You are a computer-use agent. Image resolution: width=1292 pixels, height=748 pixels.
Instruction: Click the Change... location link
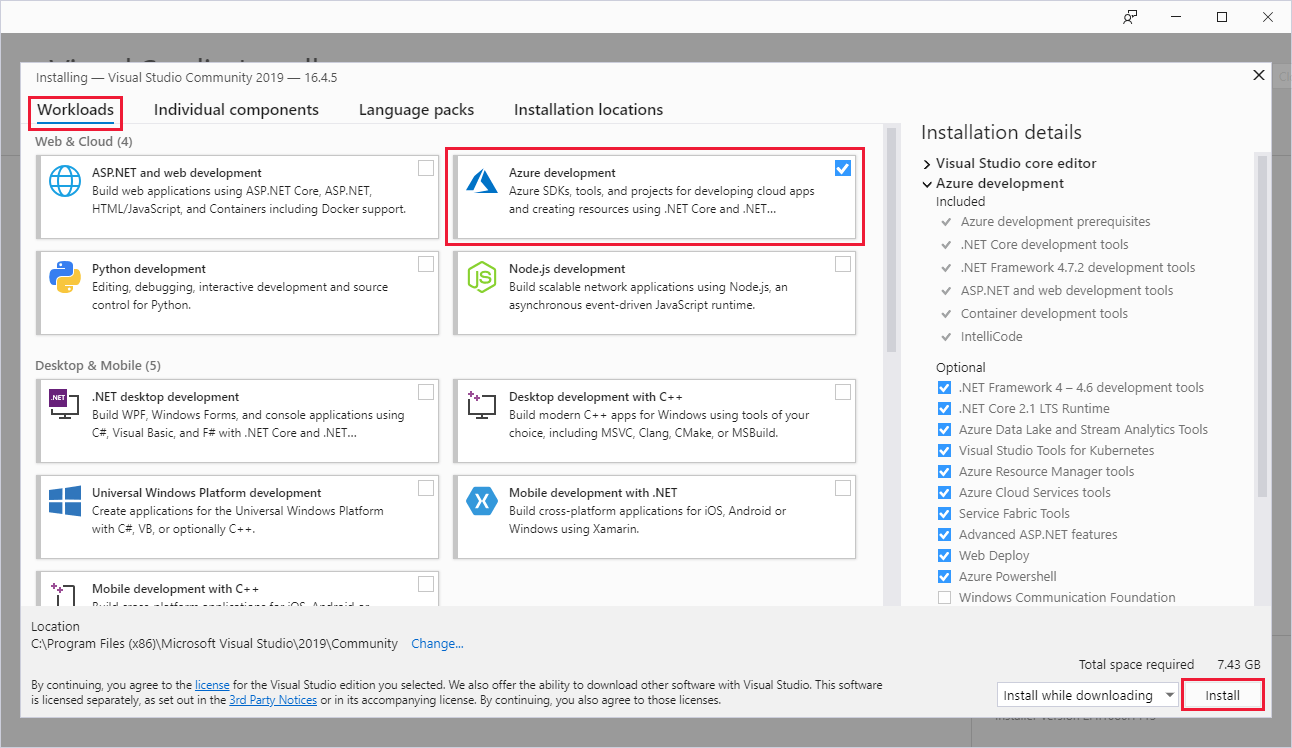tap(437, 644)
